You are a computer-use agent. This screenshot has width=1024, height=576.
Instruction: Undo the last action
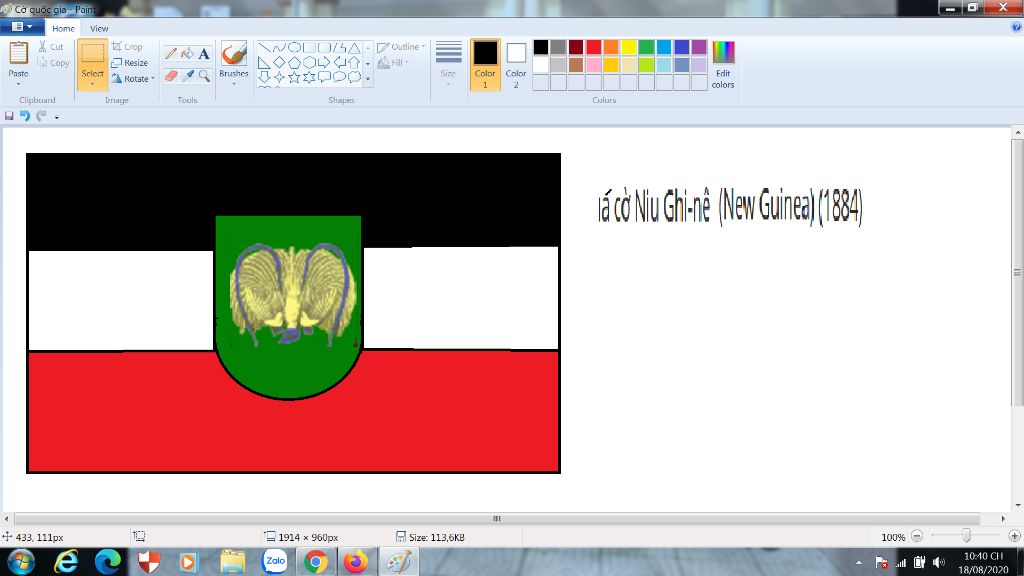point(25,116)
